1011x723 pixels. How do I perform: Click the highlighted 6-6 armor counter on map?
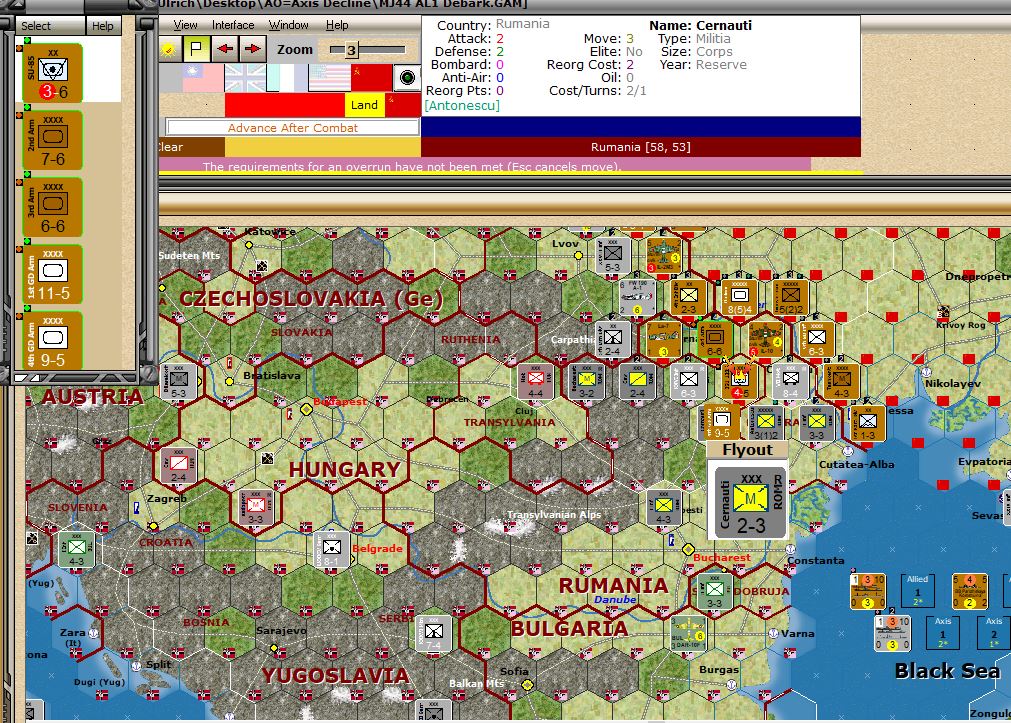pyautogui.click(x=714, y=339)
